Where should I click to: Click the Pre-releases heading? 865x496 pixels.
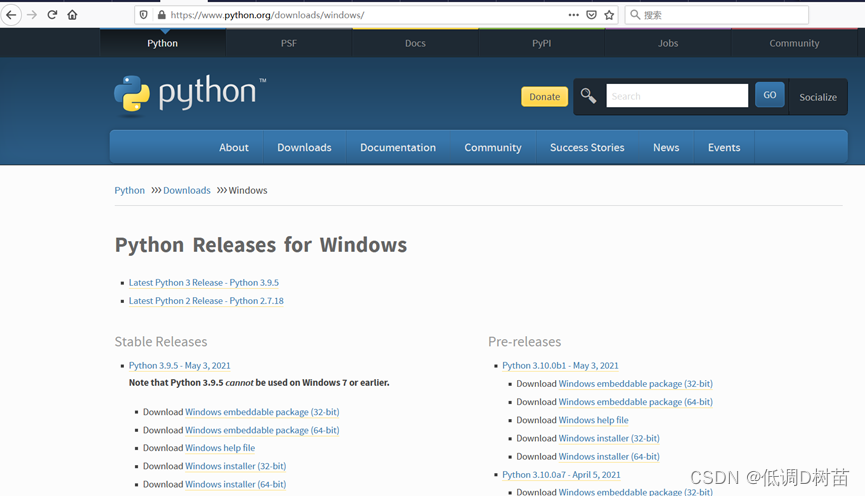[x=525, y=342]
